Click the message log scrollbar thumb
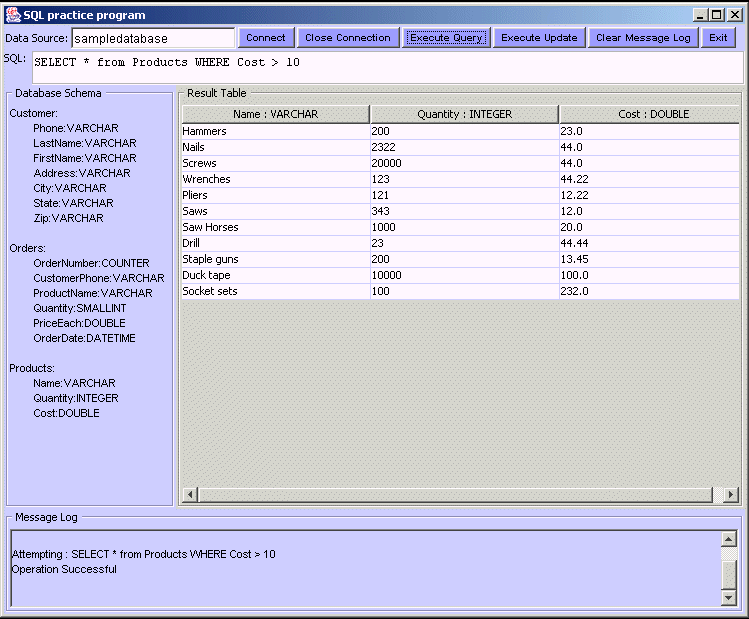 [728, 575]
